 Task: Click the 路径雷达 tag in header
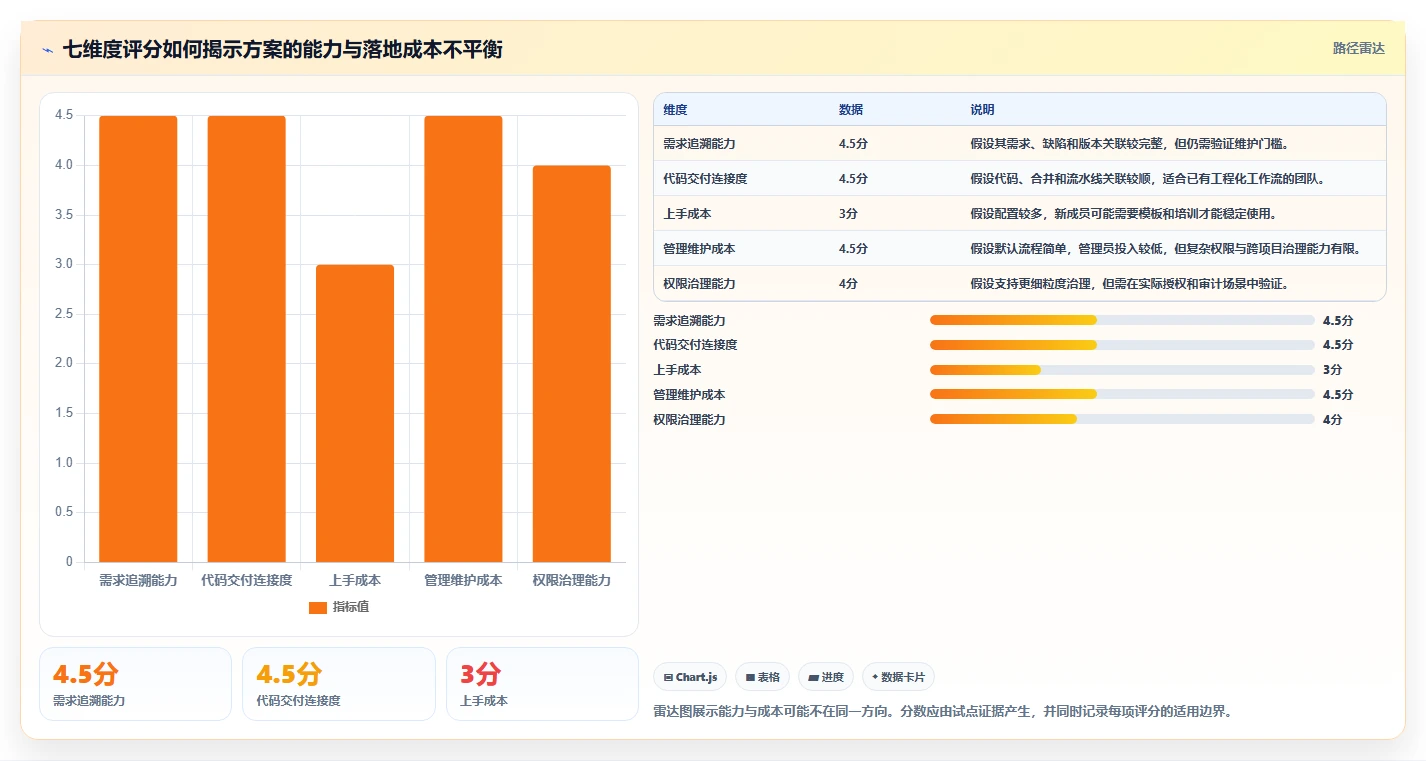1358,48
